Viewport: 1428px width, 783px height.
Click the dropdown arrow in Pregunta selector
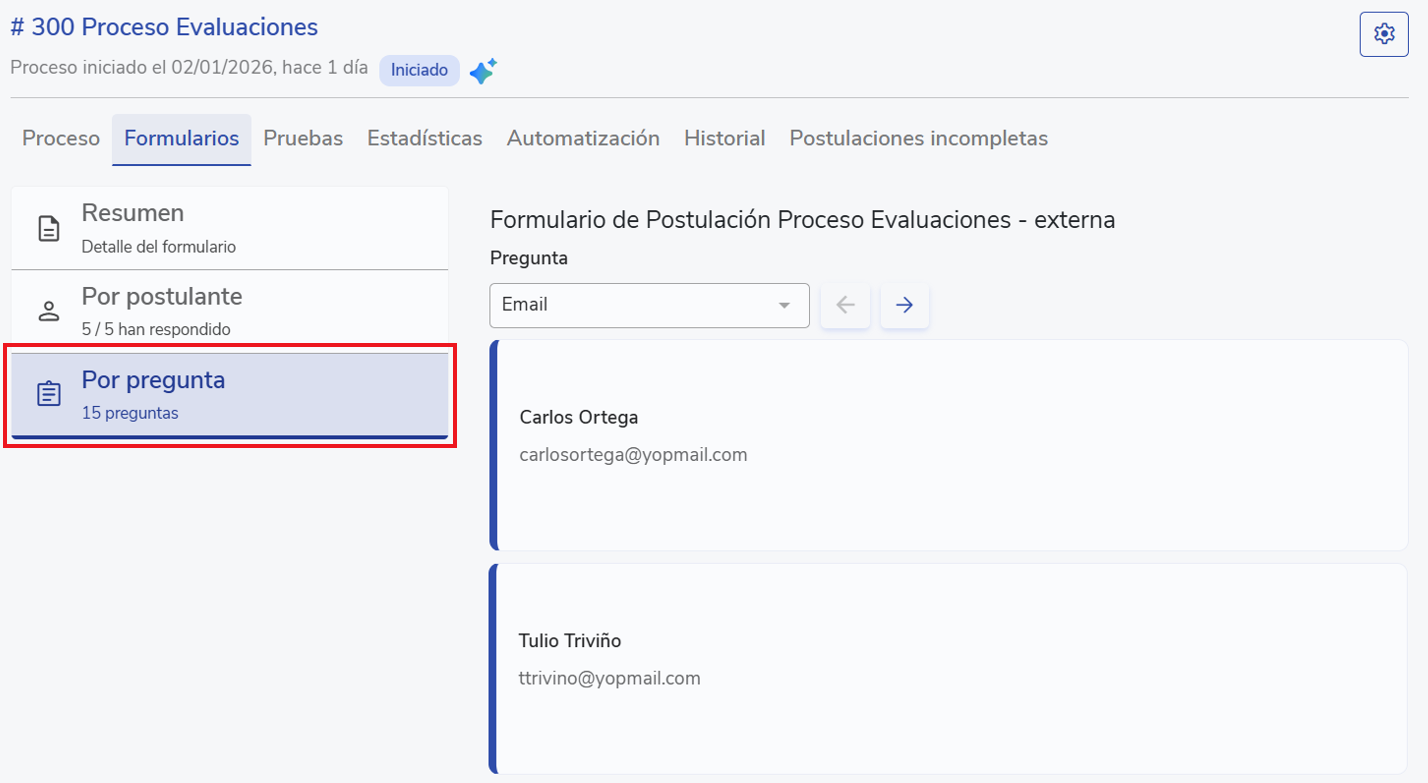(784, 305)
